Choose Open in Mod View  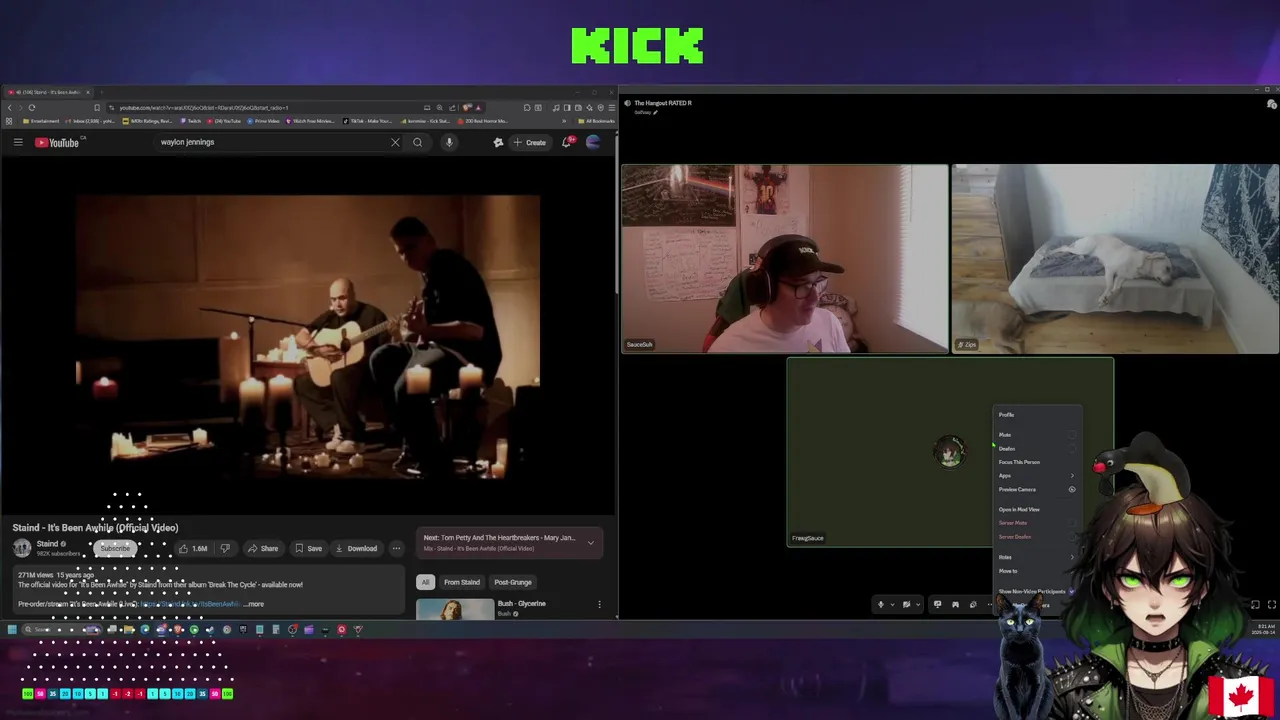click(1019, 509)
